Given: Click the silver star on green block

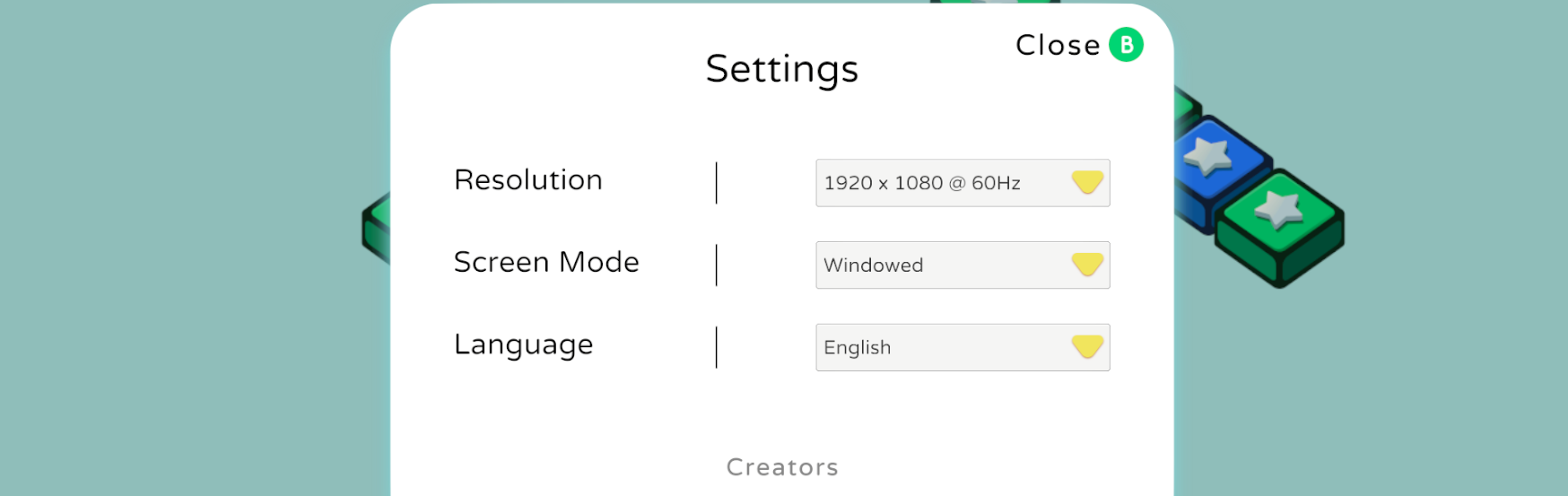Looking at the screenshot, I should click(1279, 210).
